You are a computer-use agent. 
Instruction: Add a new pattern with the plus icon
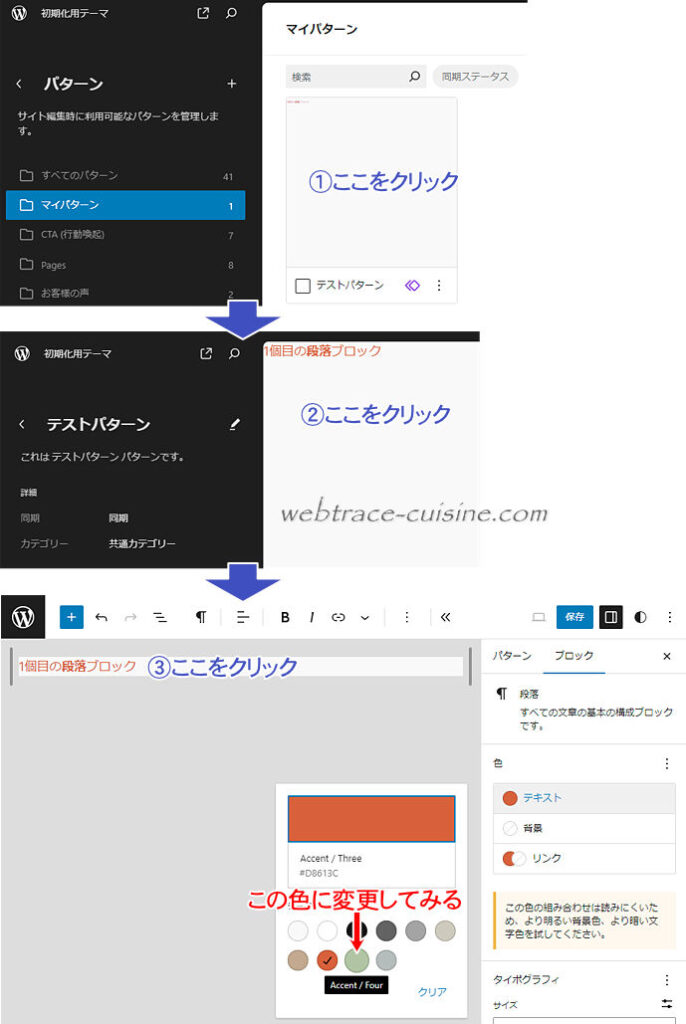(231, 84)
